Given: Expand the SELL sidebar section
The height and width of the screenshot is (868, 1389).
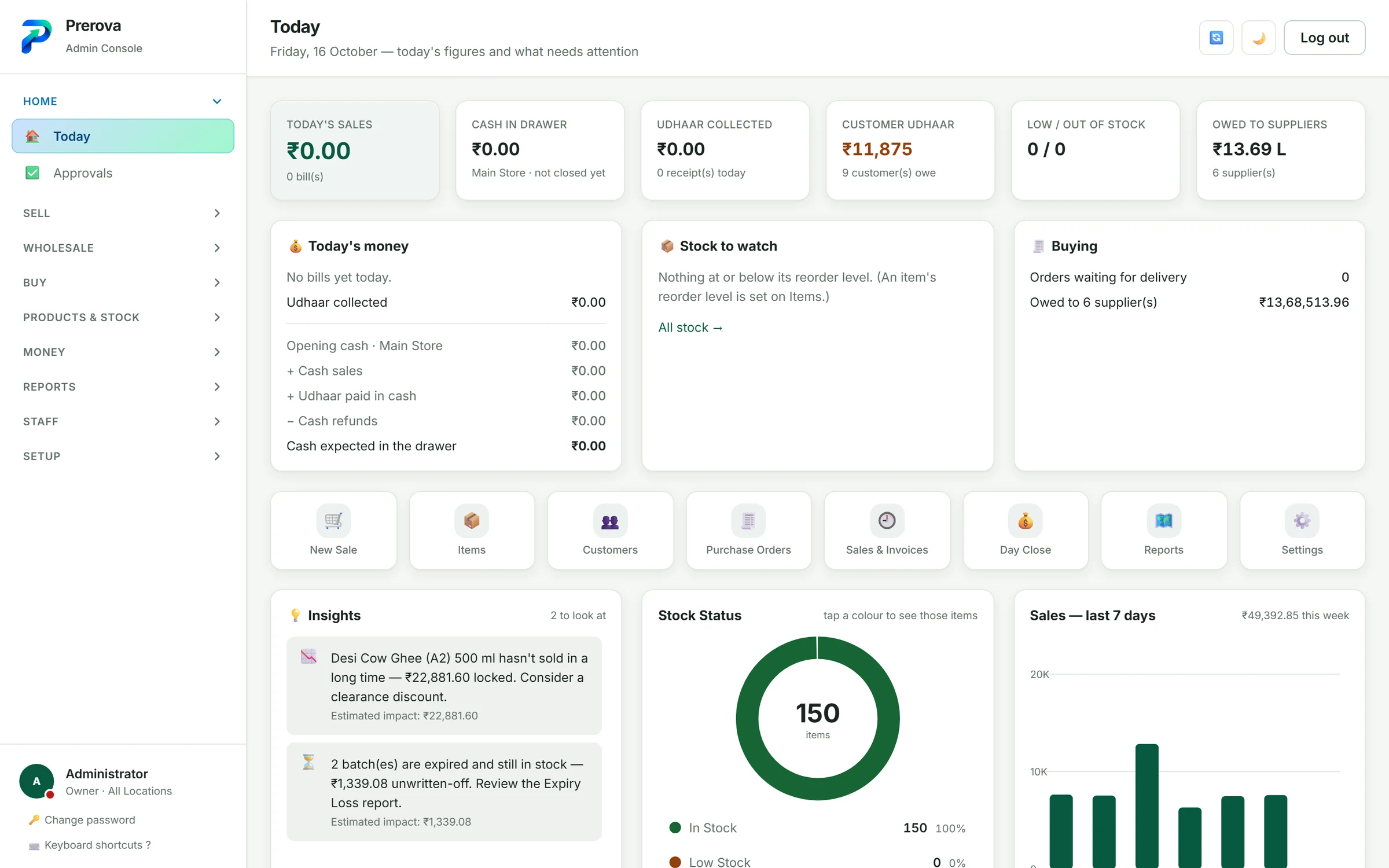Looking at the screenshot, I should click(123, 213).
